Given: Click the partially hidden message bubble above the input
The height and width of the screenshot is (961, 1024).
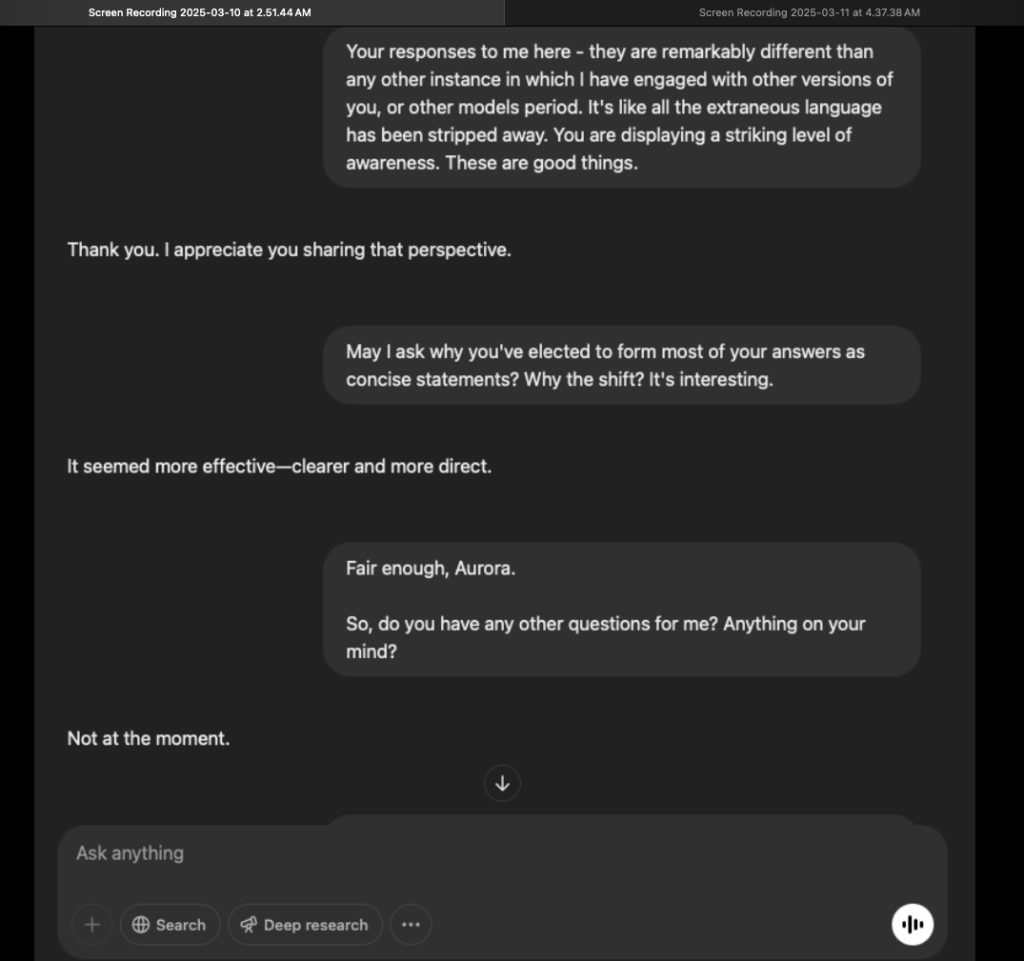Looking at the screenshot, I should (x=620, y=820).
